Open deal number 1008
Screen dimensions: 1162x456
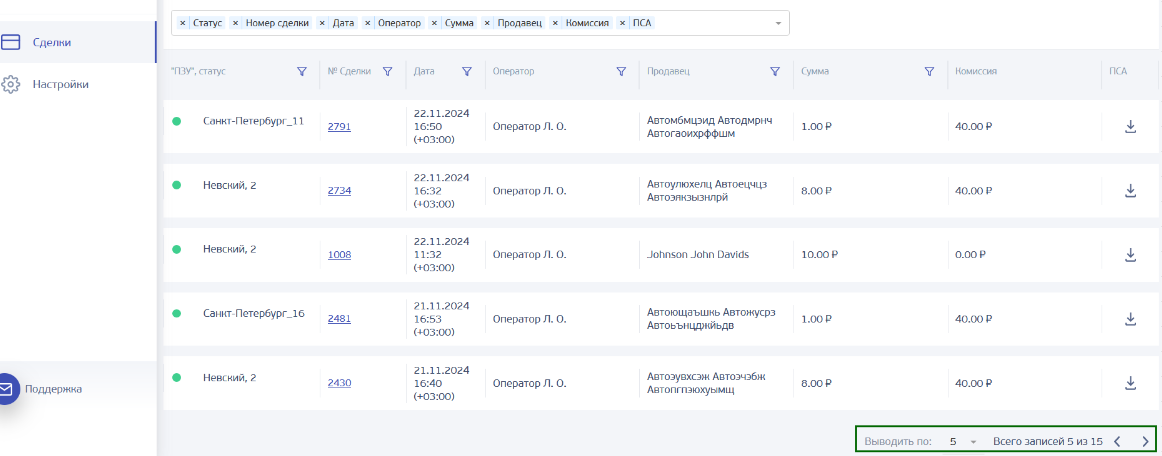click(x=339, y=254)
